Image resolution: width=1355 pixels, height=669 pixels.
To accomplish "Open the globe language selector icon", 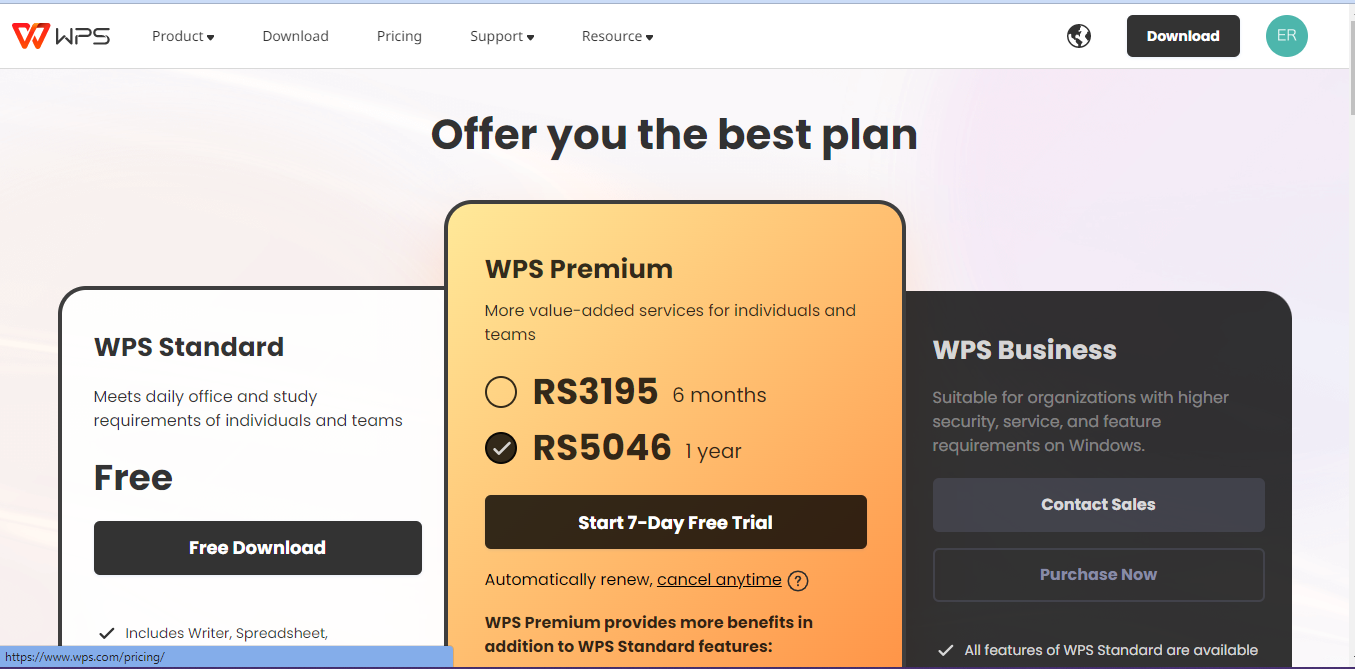I will pyautogui.click(x=1078, y=35).
